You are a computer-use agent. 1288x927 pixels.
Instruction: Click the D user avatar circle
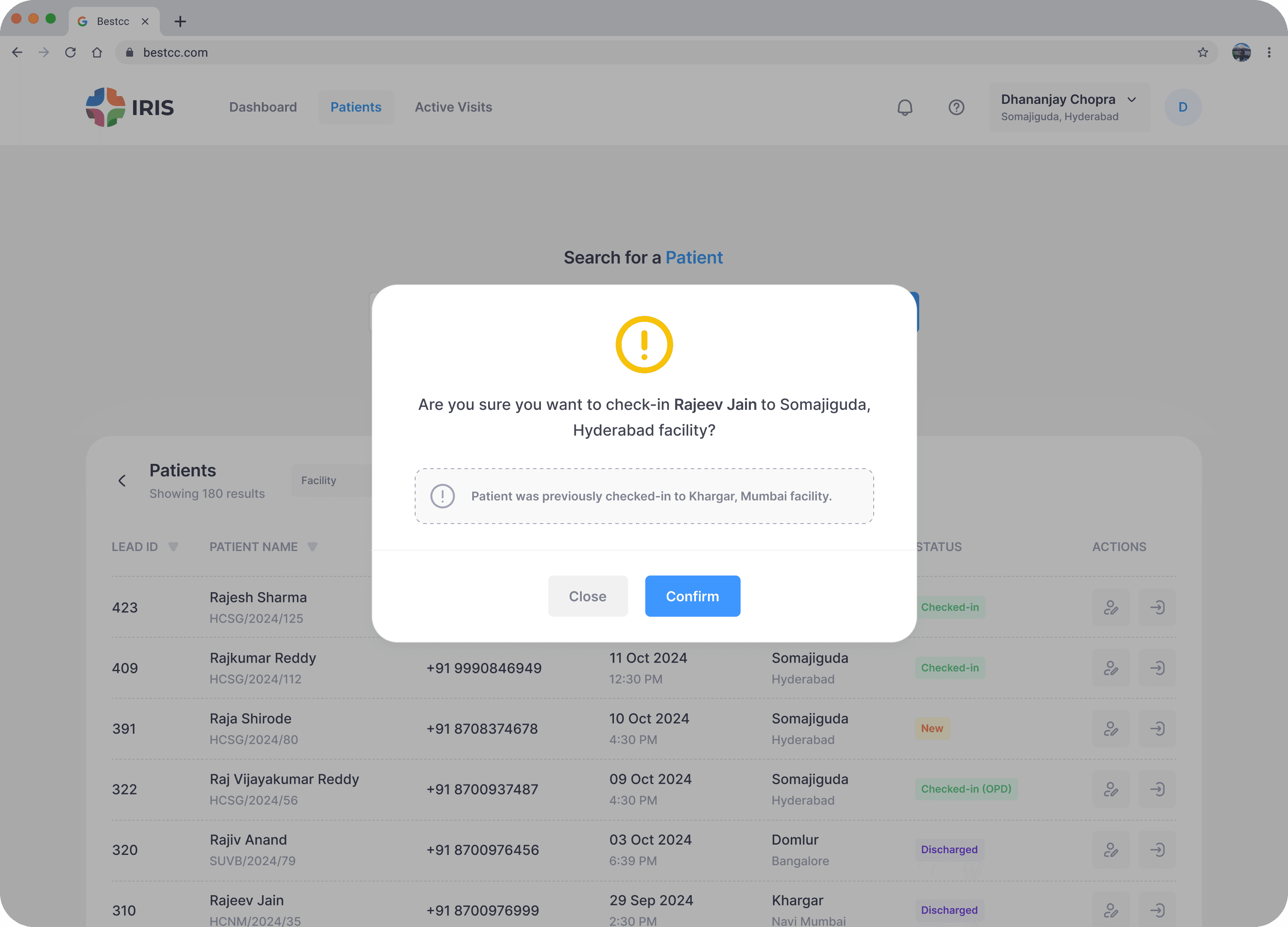(1182, 107)
